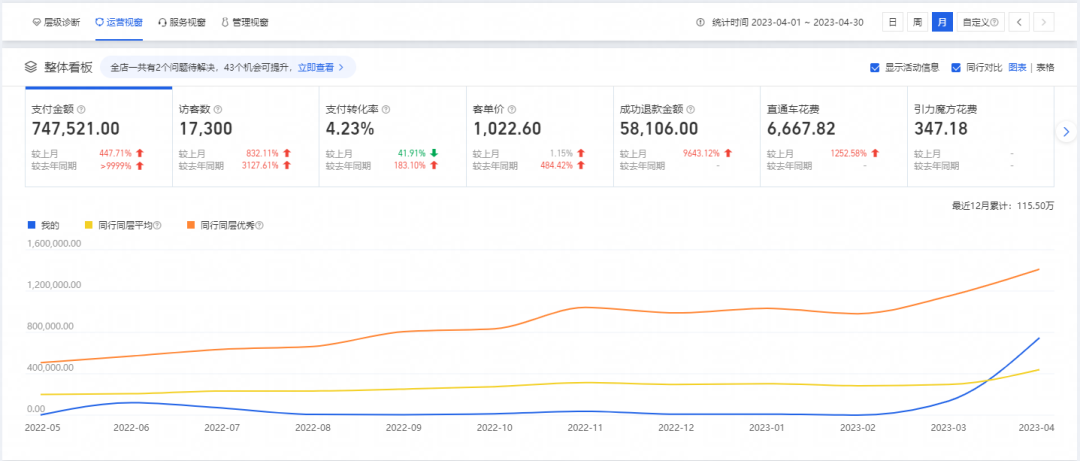Click the blue 我的 legend color swatch
1080x461 pixels.
tap(29, 225)
